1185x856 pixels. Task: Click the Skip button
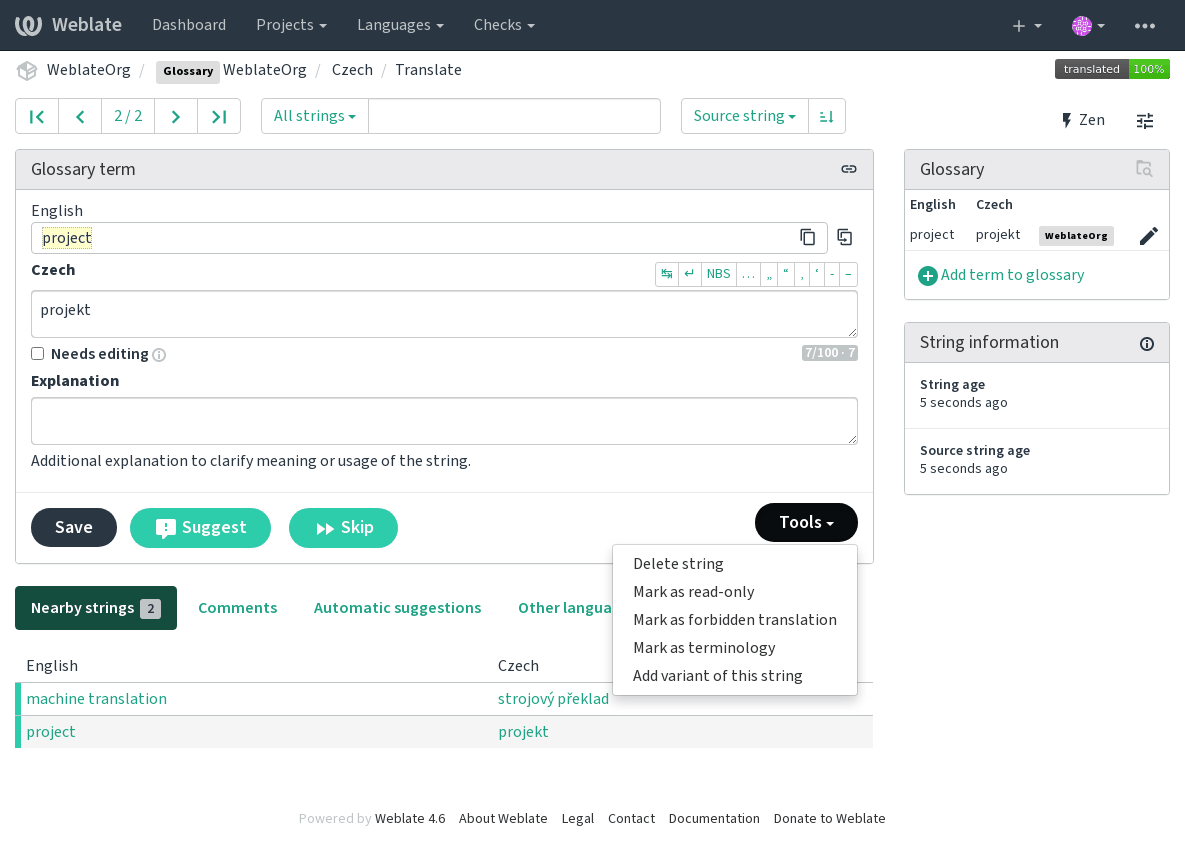coord(343,527)
